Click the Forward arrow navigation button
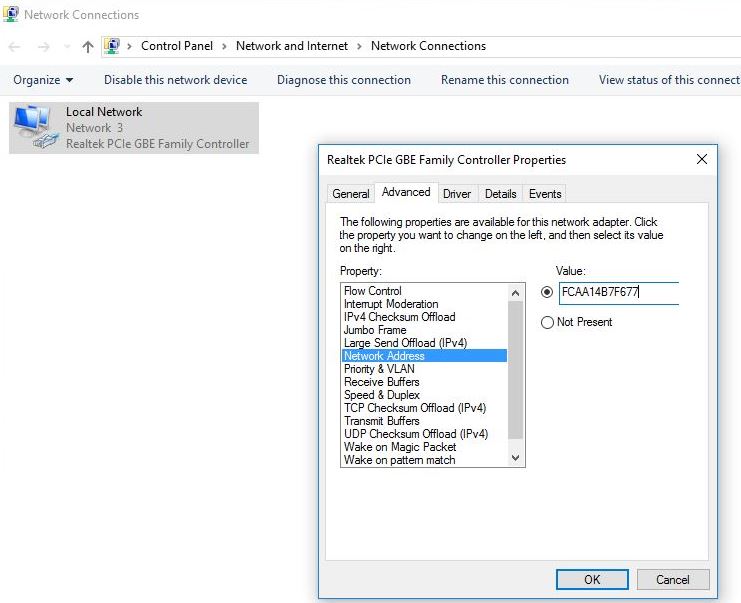Image resolution: width=741 pixels, height=603 pixels. pyautogui.click(x=43, y=46)
